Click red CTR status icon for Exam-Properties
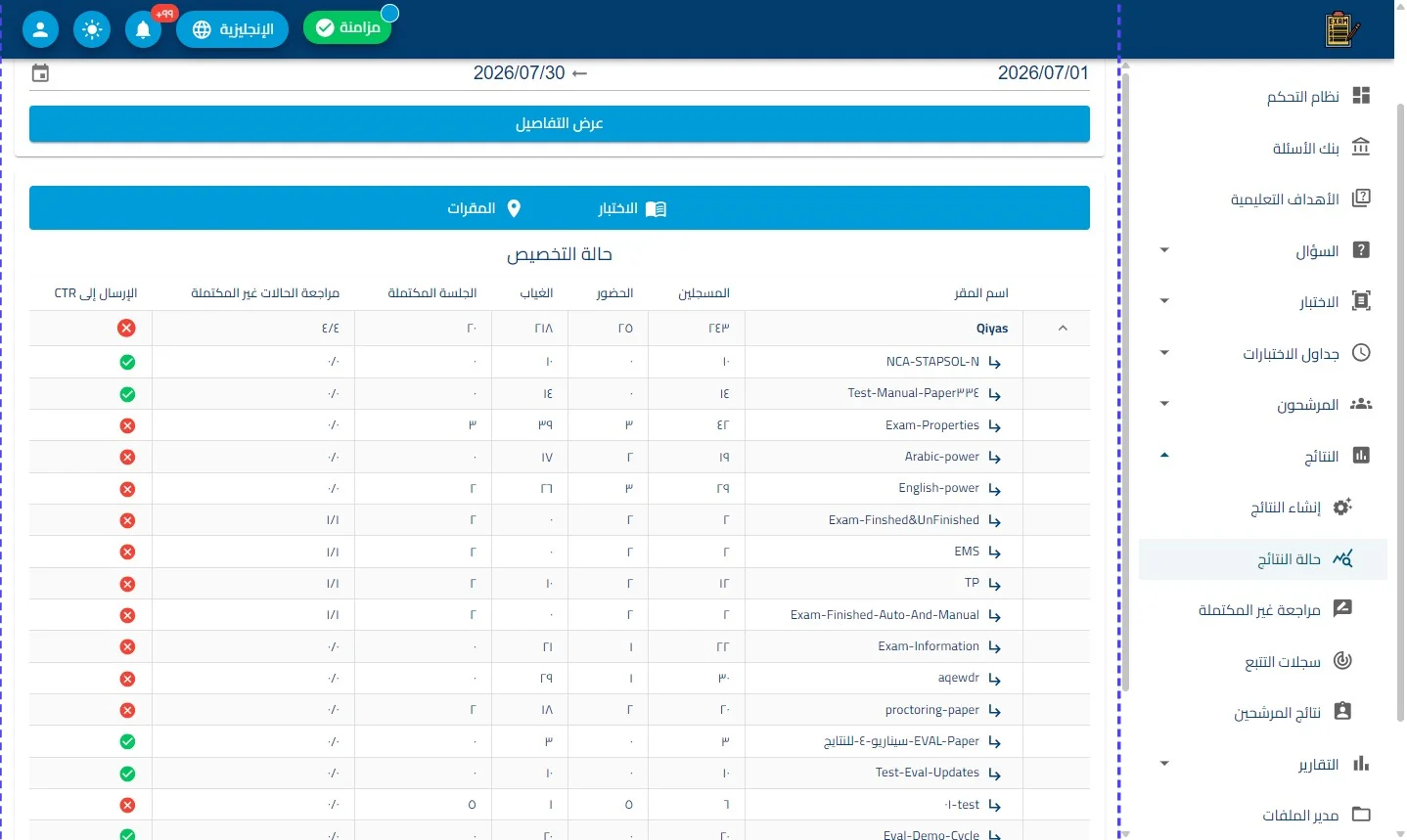This screenshot has width=1407, height=840. (x=126, y=425)
